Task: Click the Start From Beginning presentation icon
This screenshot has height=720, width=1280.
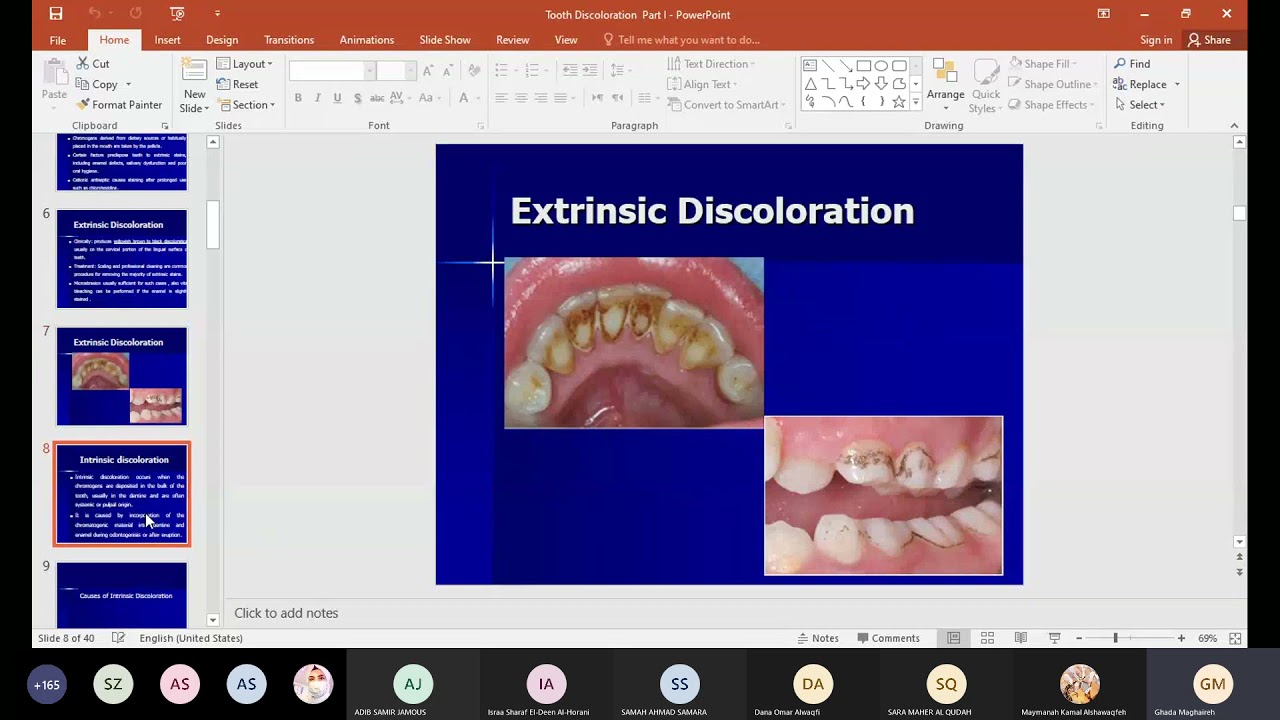Action: click(x=177, y=14)
